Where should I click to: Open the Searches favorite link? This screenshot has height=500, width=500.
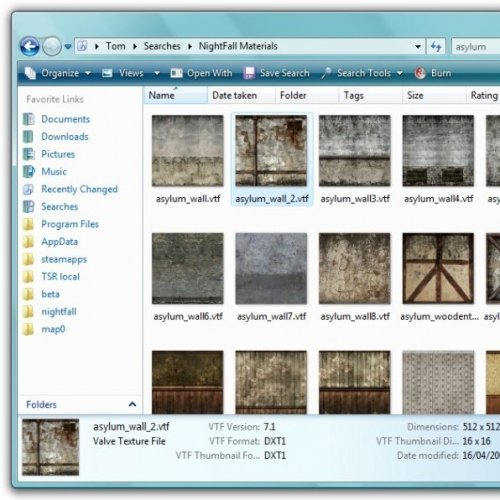pyautogui.click(x=60, y=206)
